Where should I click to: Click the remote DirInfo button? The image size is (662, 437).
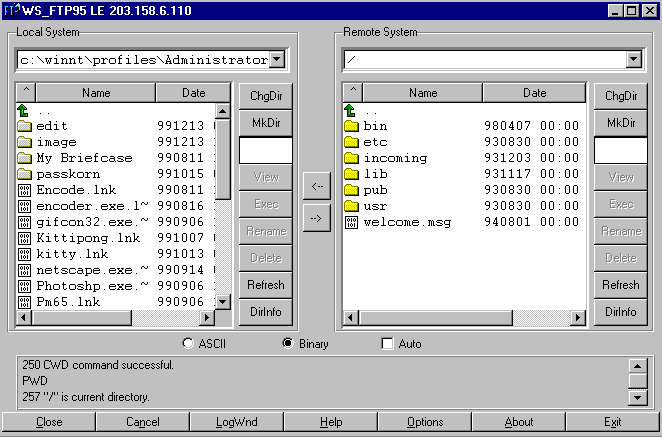(x=621, y=312)
